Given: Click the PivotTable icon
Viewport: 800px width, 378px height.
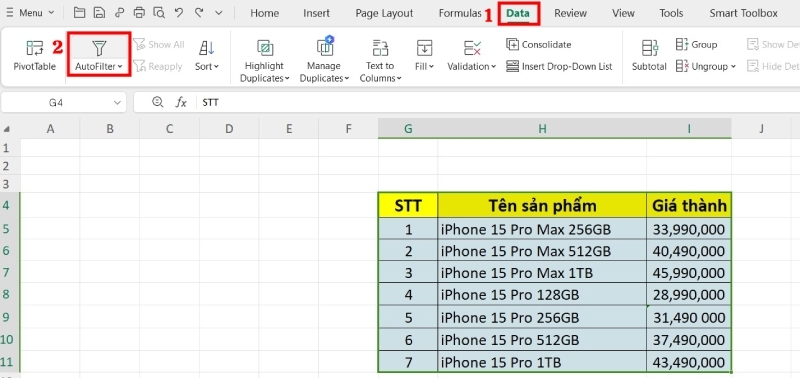Looking at the screenshot, I should tap(35, 48).
